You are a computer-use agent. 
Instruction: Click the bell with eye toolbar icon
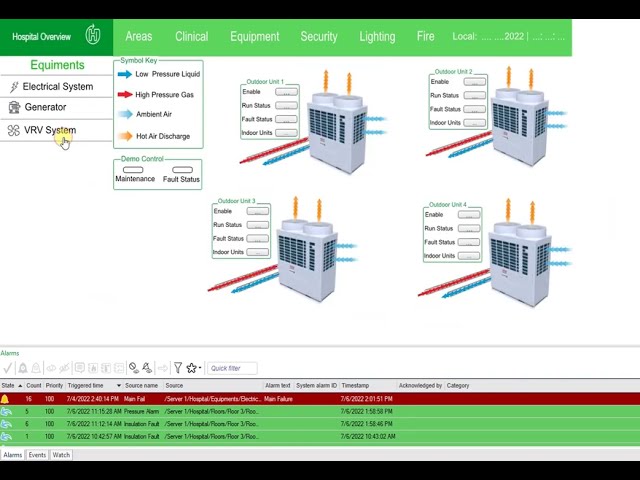[147, 368]
